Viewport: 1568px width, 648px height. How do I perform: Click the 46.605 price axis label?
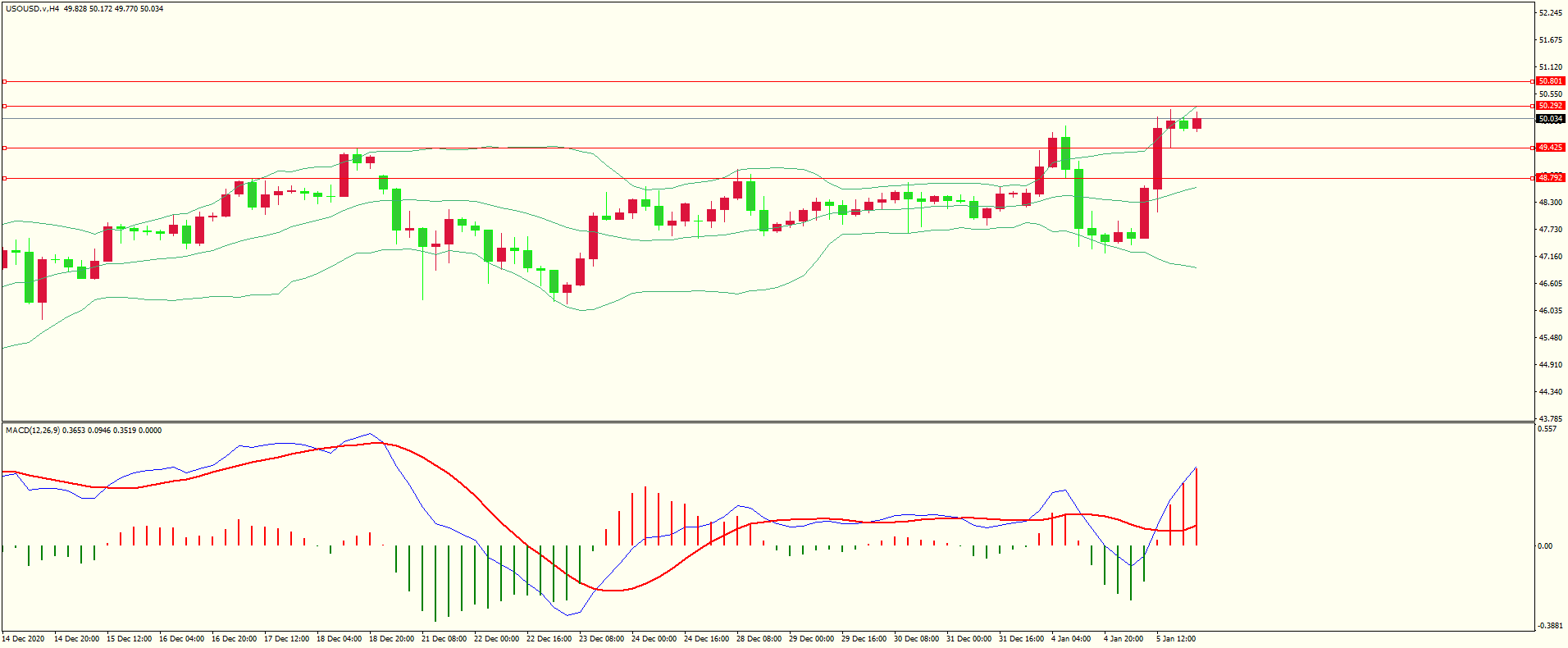(x=1550, y=284)
